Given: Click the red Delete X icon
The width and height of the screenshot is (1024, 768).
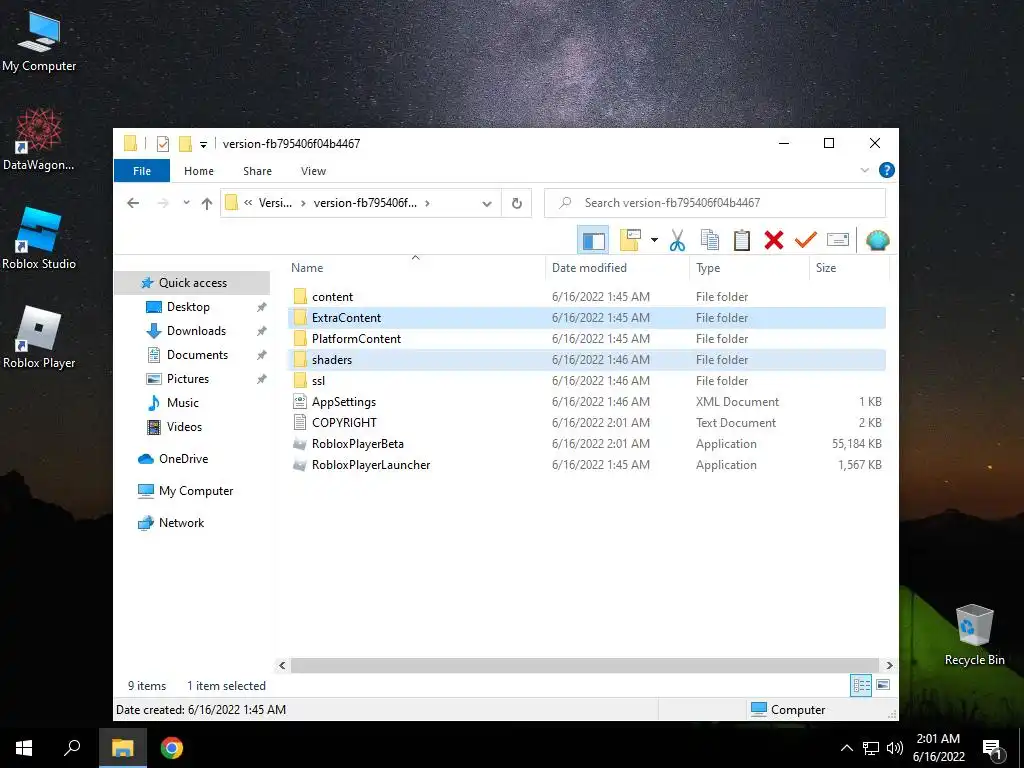Looking at the screenshot, I should (774, 240).
